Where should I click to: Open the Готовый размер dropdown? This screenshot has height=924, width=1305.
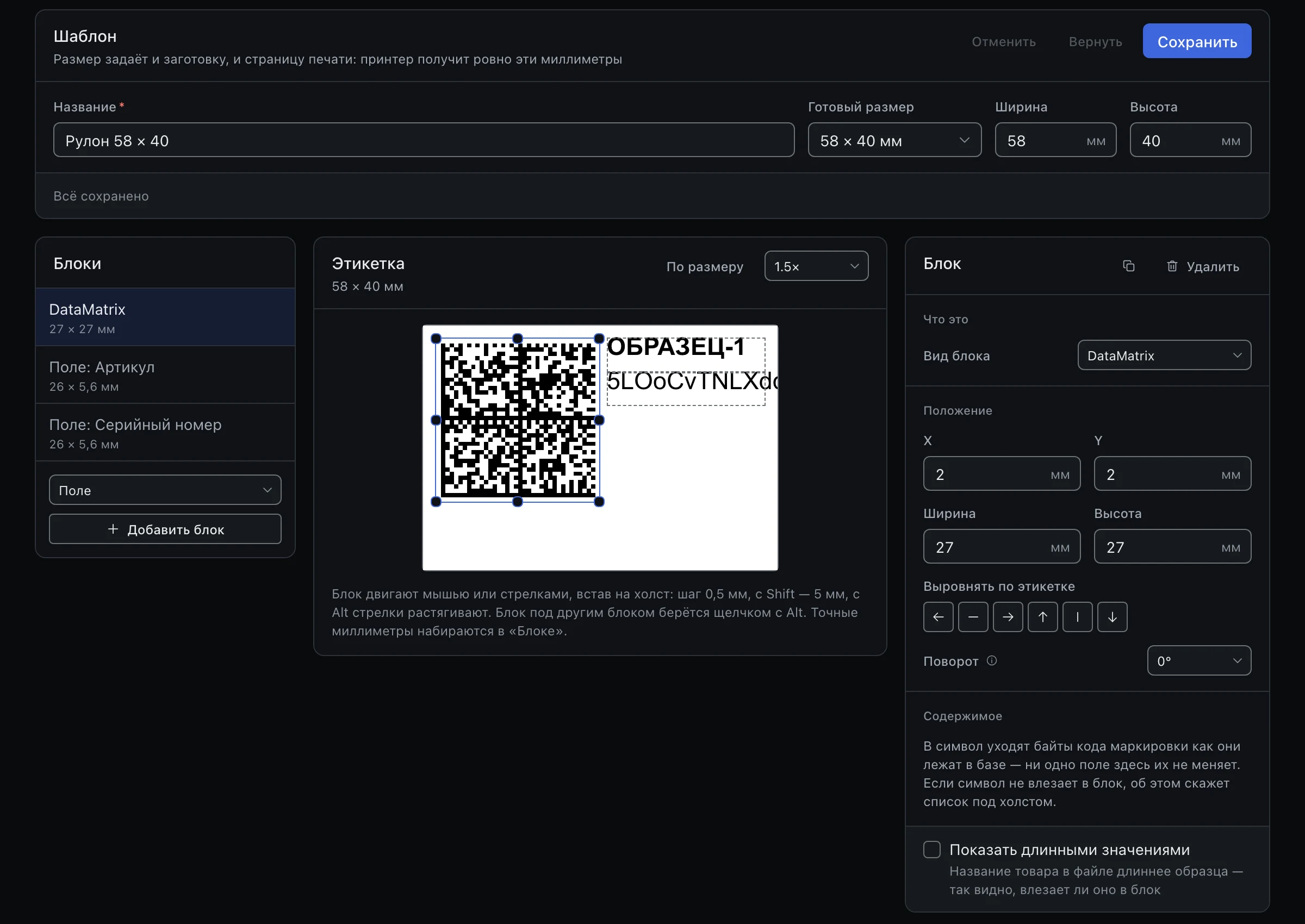click(x=894, y=140)
